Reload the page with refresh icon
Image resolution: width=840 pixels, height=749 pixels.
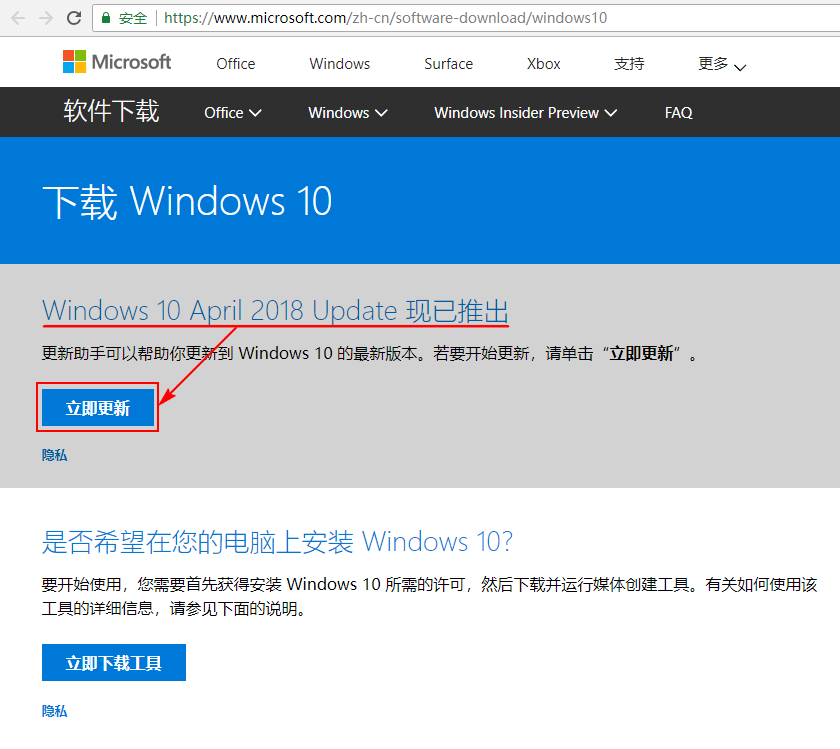(x=74, y=18)
